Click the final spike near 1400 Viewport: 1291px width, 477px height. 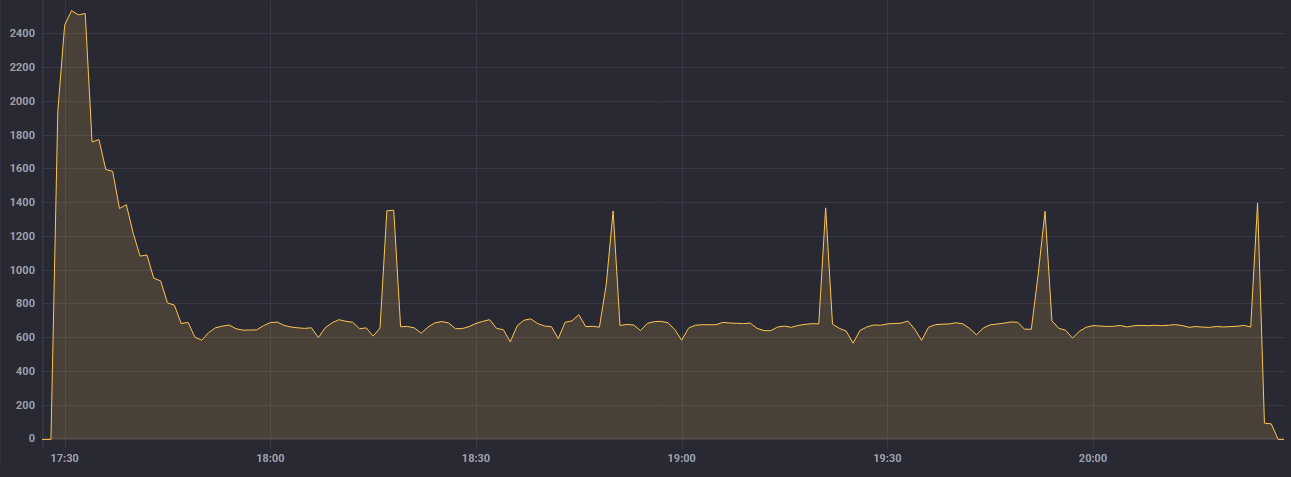1257,203
